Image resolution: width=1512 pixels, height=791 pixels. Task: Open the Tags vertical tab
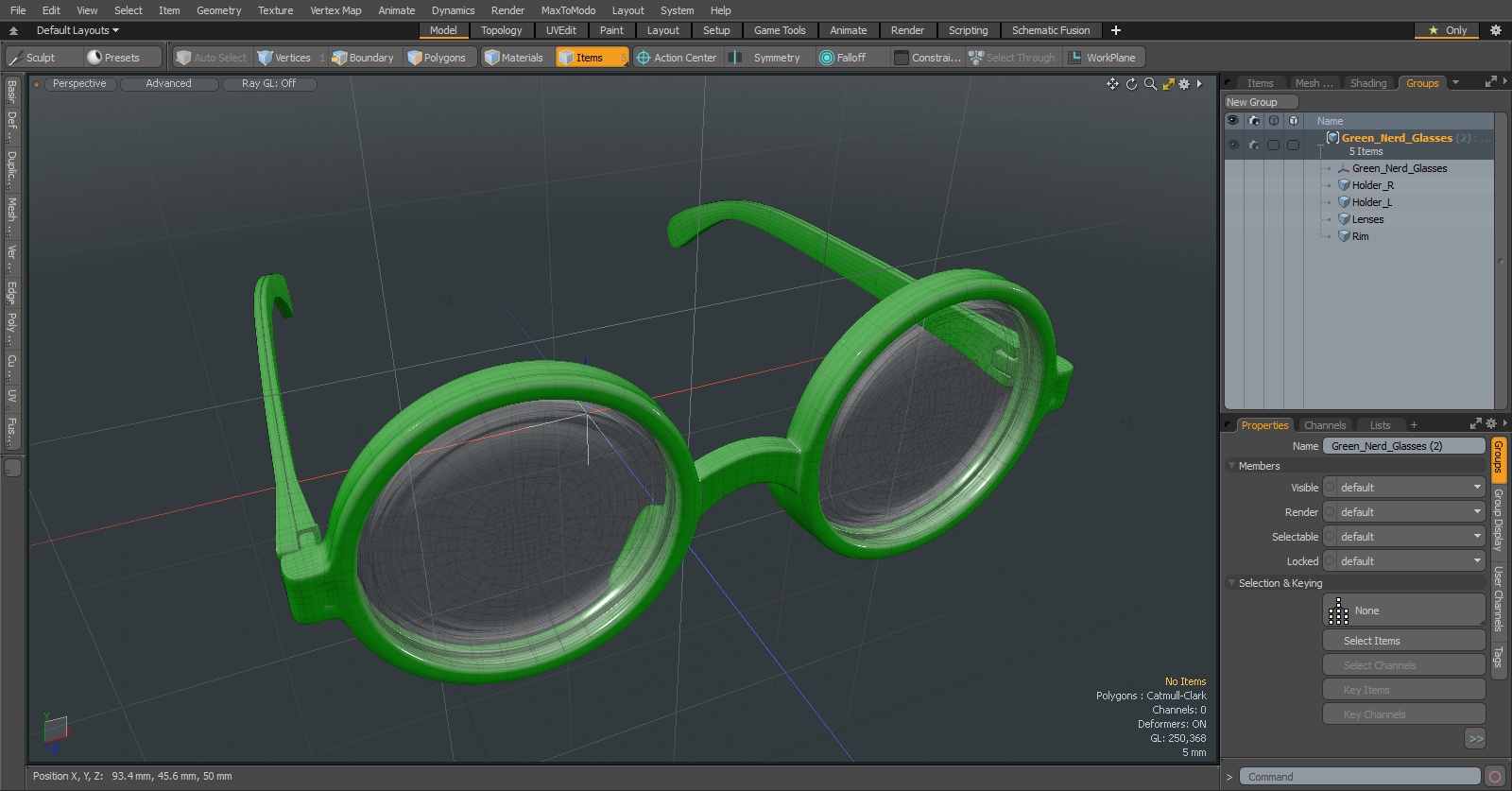click(x=1498, y=657)
